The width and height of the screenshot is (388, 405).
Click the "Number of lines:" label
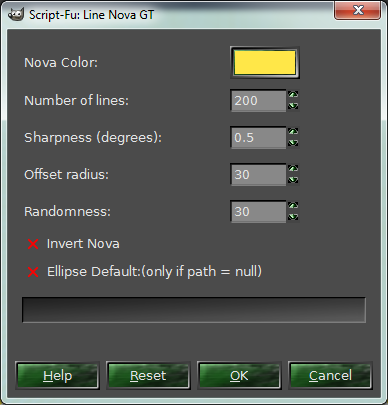coord(76,100)
